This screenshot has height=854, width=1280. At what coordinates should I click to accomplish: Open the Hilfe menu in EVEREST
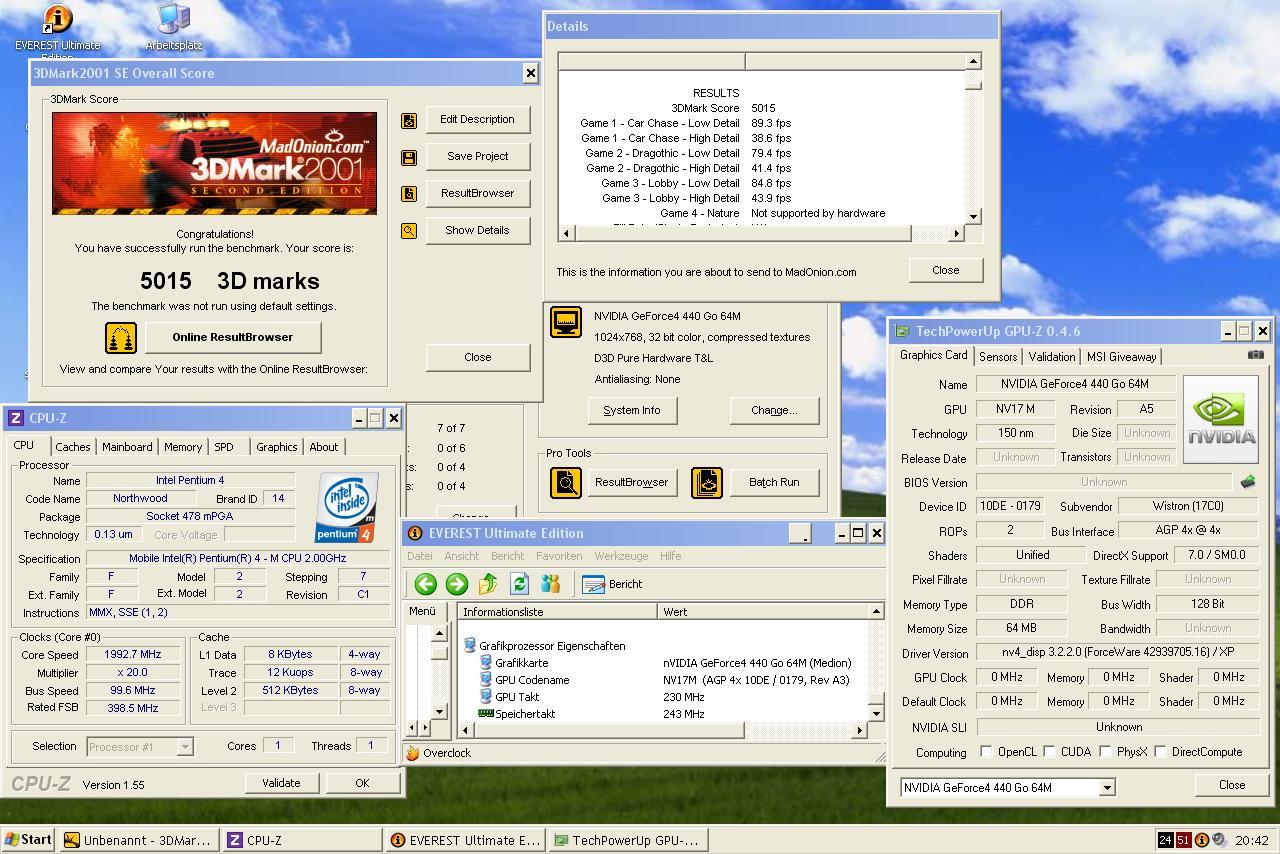(671, 556)
